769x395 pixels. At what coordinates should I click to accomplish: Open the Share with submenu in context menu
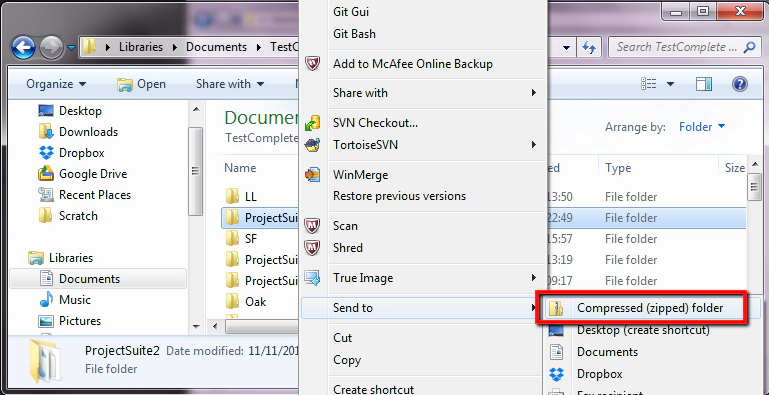pyautogui.click(x=423, y=93)
